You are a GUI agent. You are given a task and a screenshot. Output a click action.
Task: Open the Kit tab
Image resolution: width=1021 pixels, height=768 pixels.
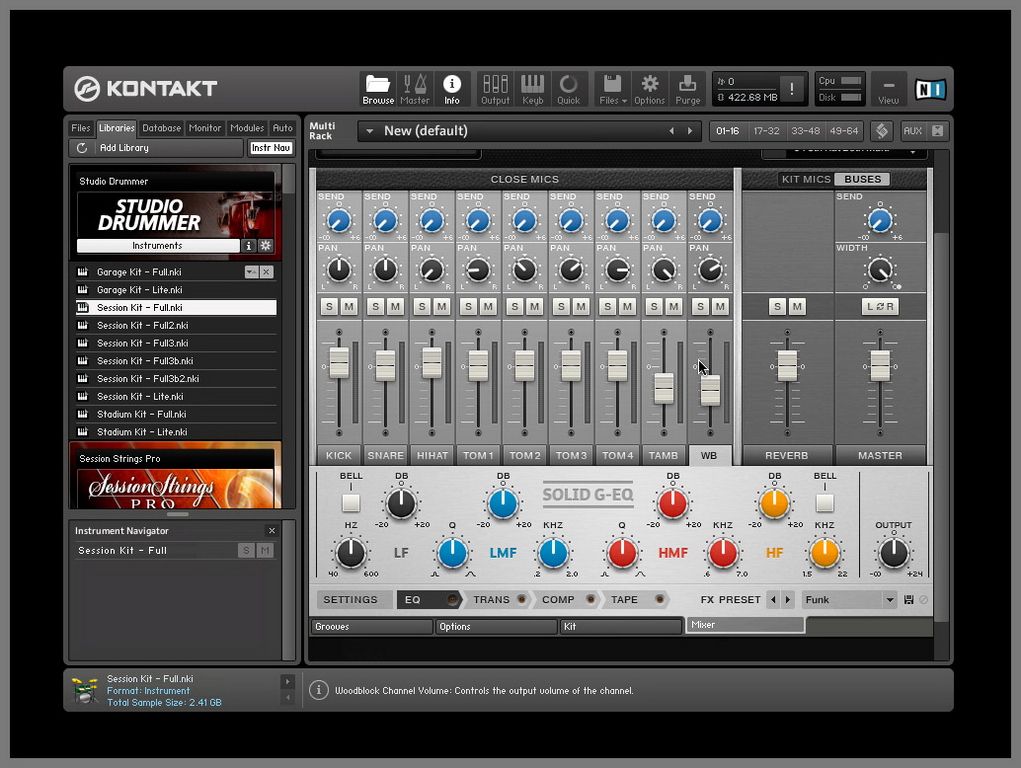coord(621,627)
